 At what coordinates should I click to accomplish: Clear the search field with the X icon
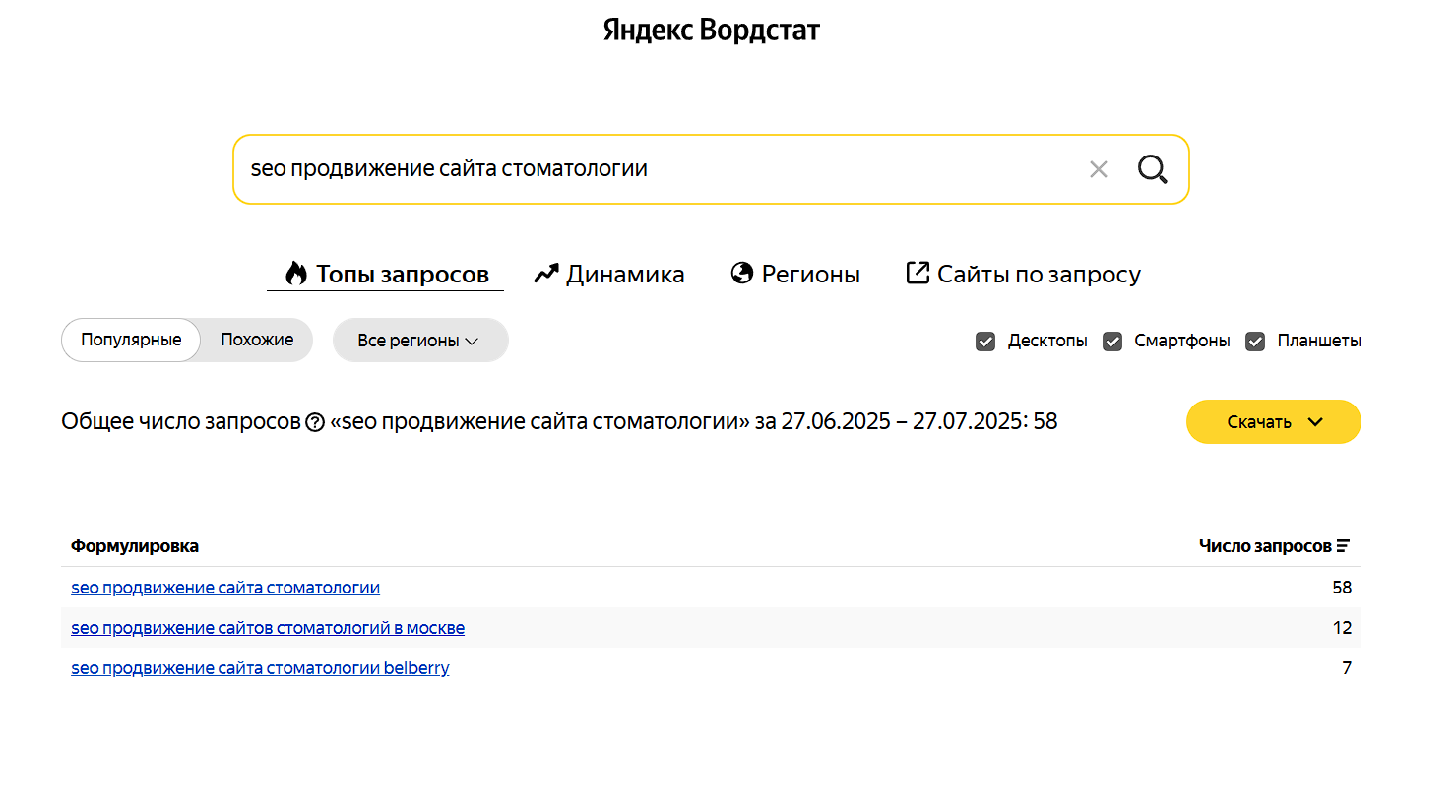coord(1099,169)
